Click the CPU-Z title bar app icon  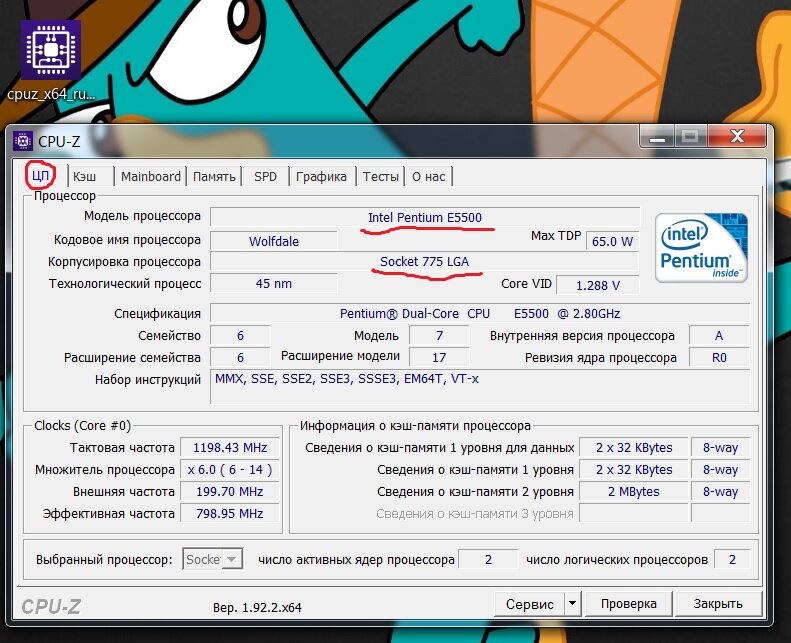tap(22, 141)
